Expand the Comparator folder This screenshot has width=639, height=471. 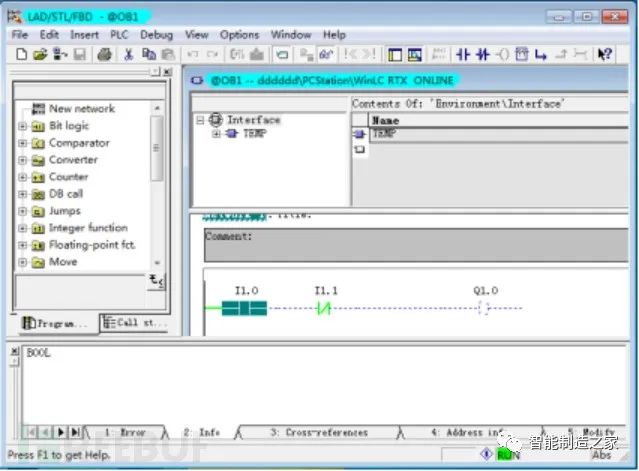22,143
